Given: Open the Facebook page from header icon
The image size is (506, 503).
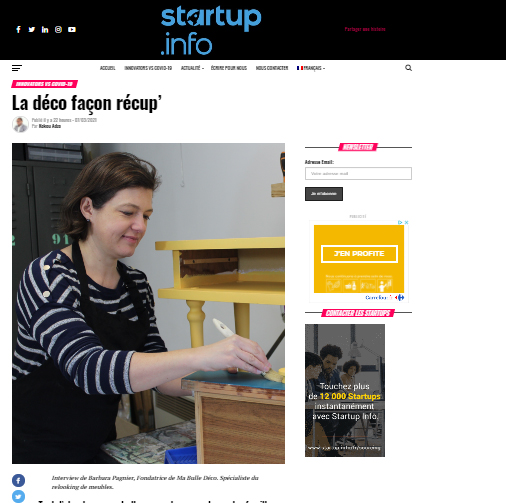Looking at the screenshot, I should point(18,29).
